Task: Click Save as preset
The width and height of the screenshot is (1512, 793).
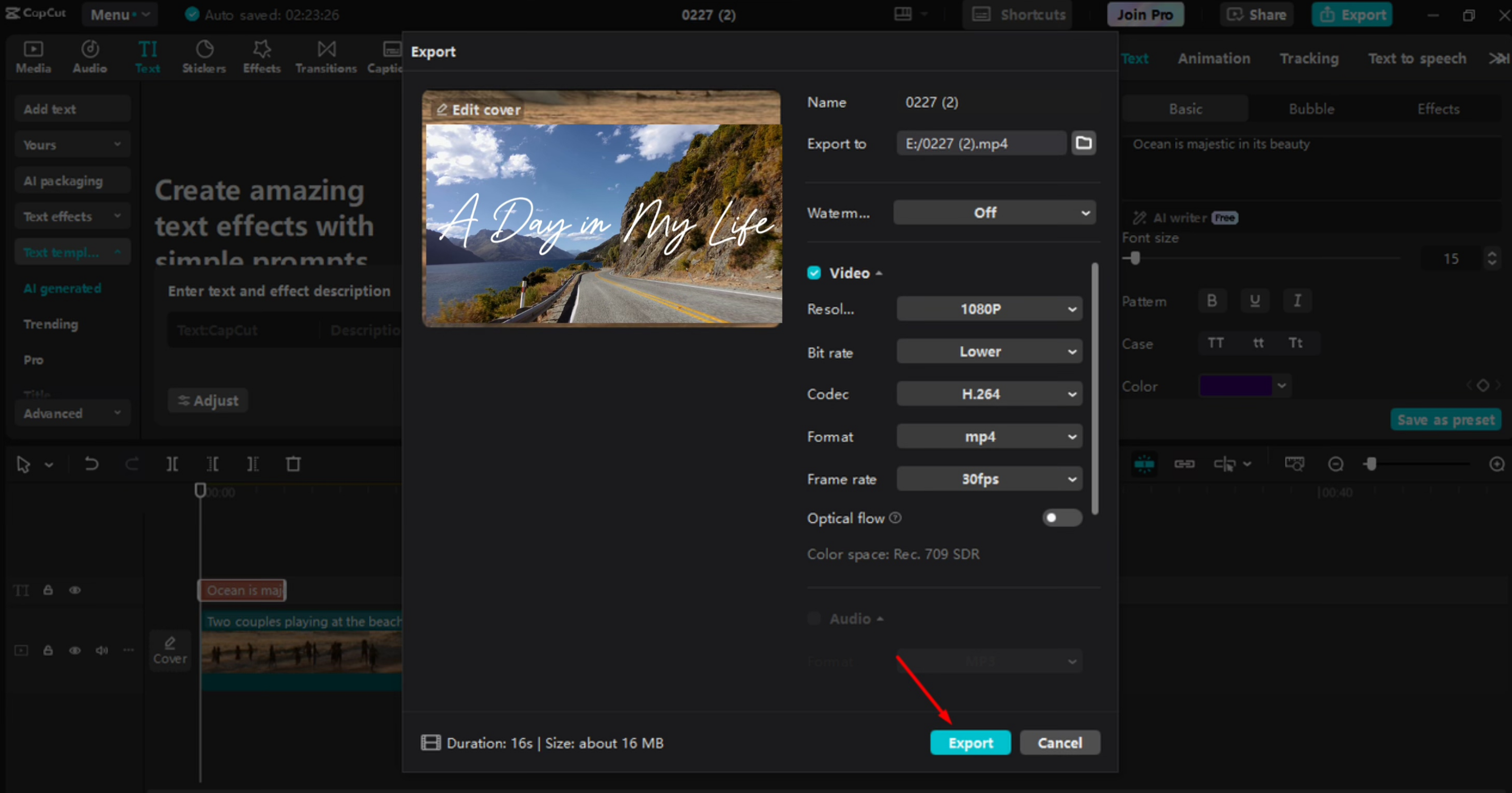Action: 1446,419
